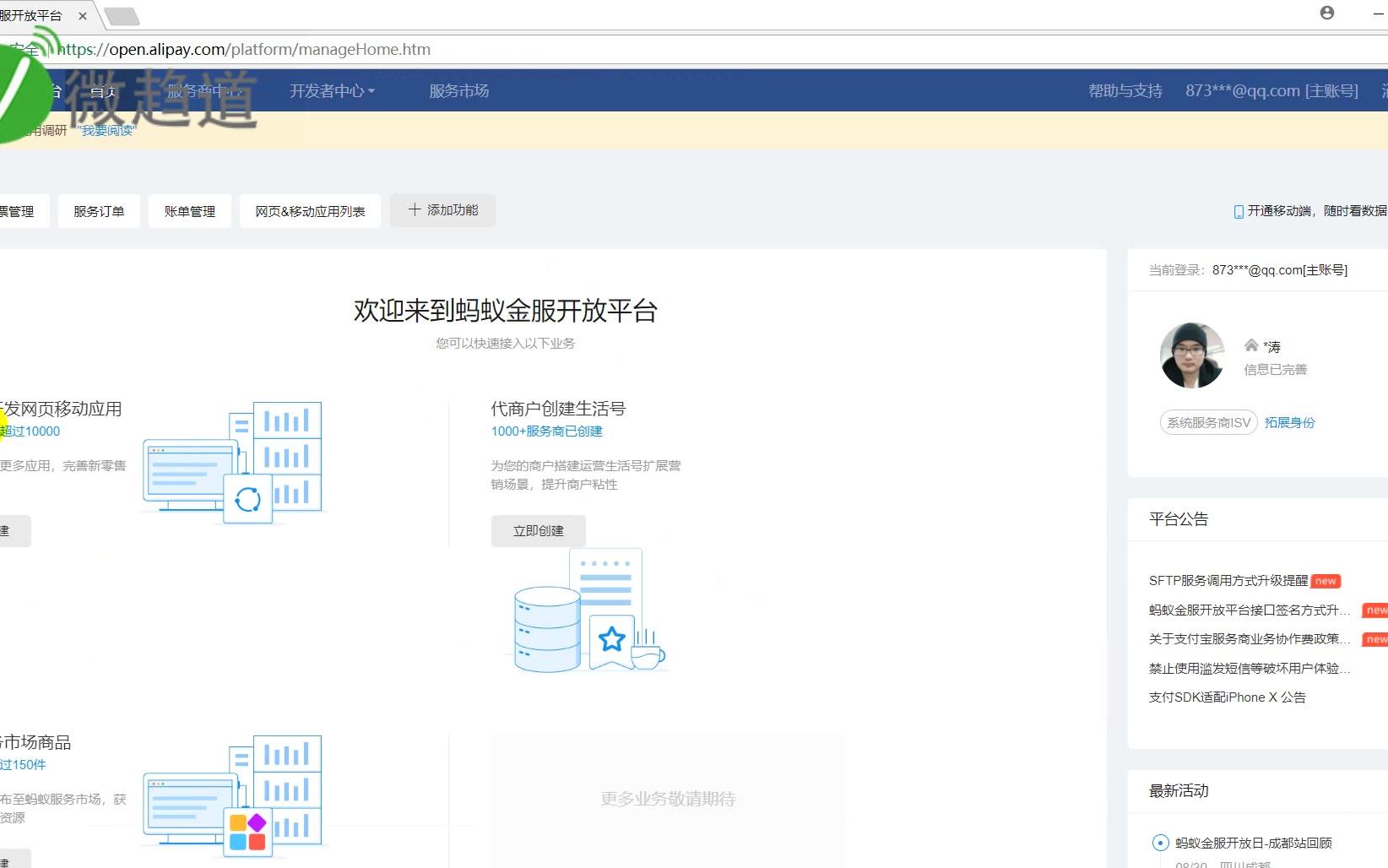This screenshot has width=1388, height=868.
Task: Click the 我要阅读 link in banner
Action: 106,130
